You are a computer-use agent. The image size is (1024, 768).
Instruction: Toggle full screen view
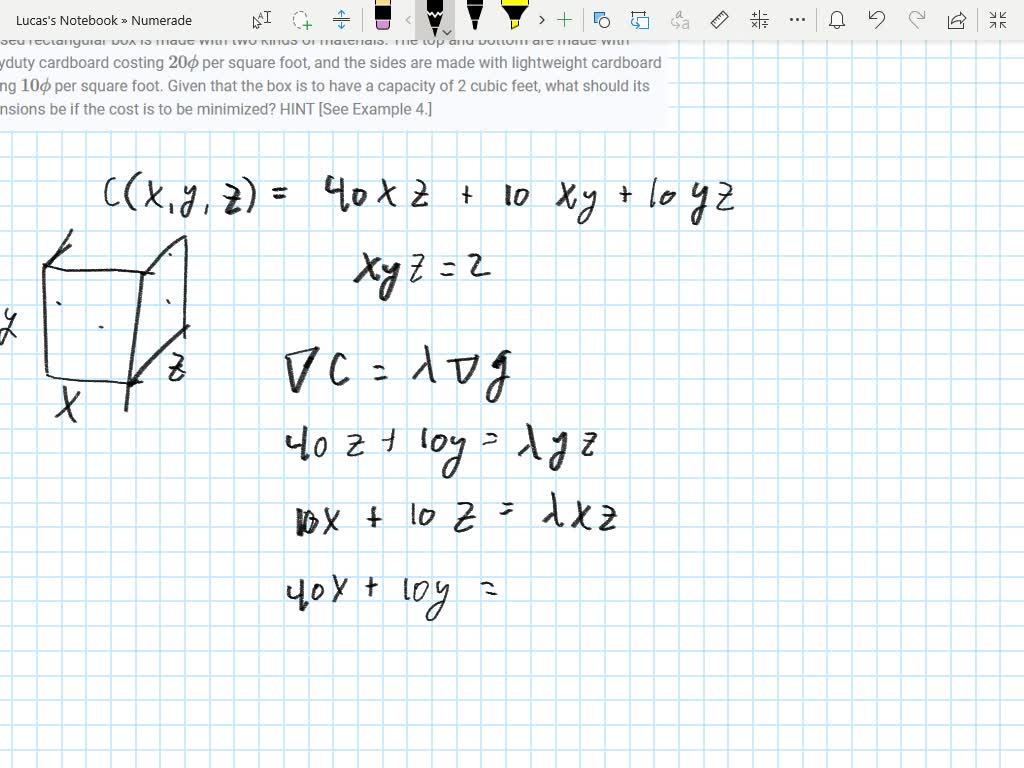click(x=997, y=19)
